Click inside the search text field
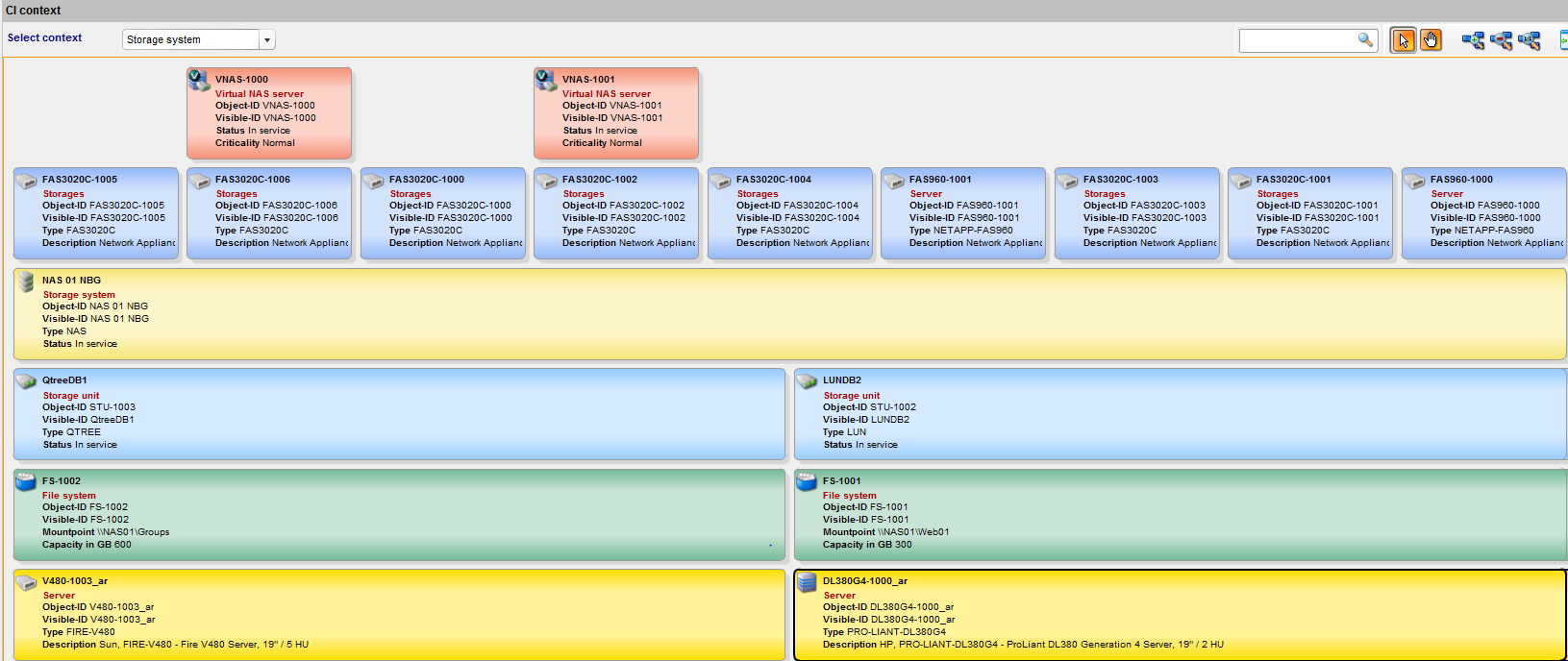This screenshot has width=1568, height=661. (1298, 40)
